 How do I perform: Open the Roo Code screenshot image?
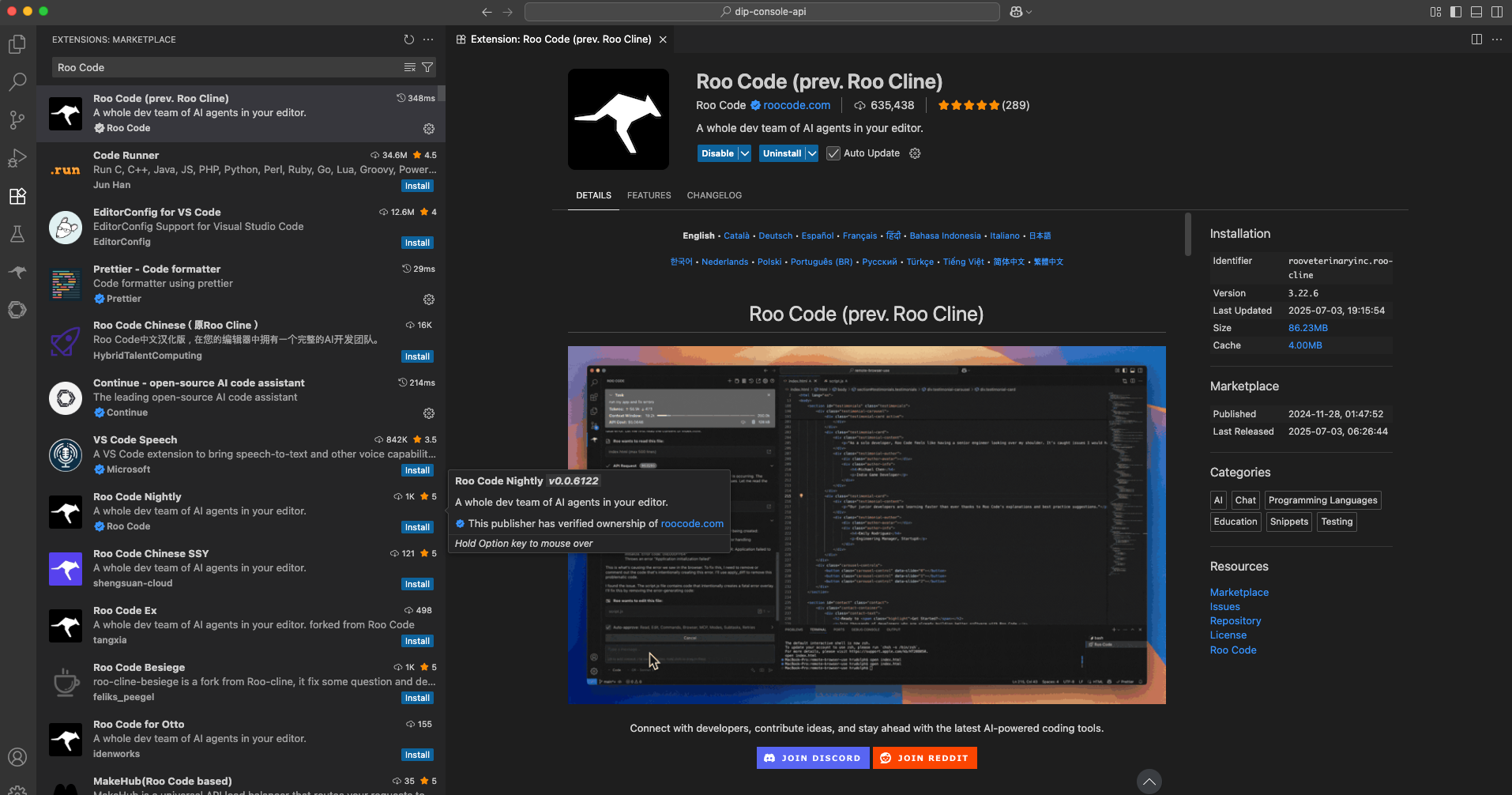867,525
